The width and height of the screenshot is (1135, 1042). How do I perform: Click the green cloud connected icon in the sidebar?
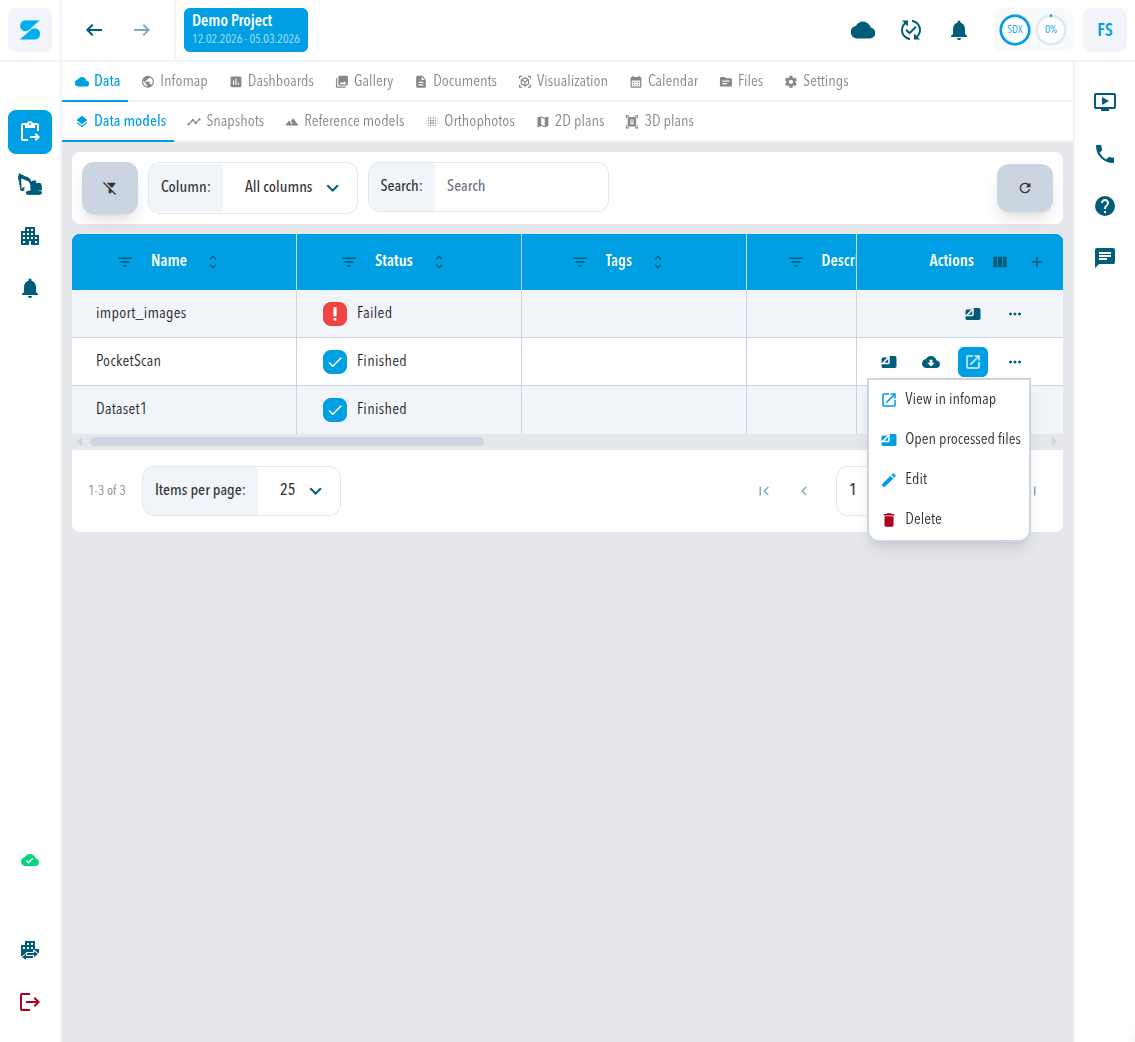tap(30, 860)
